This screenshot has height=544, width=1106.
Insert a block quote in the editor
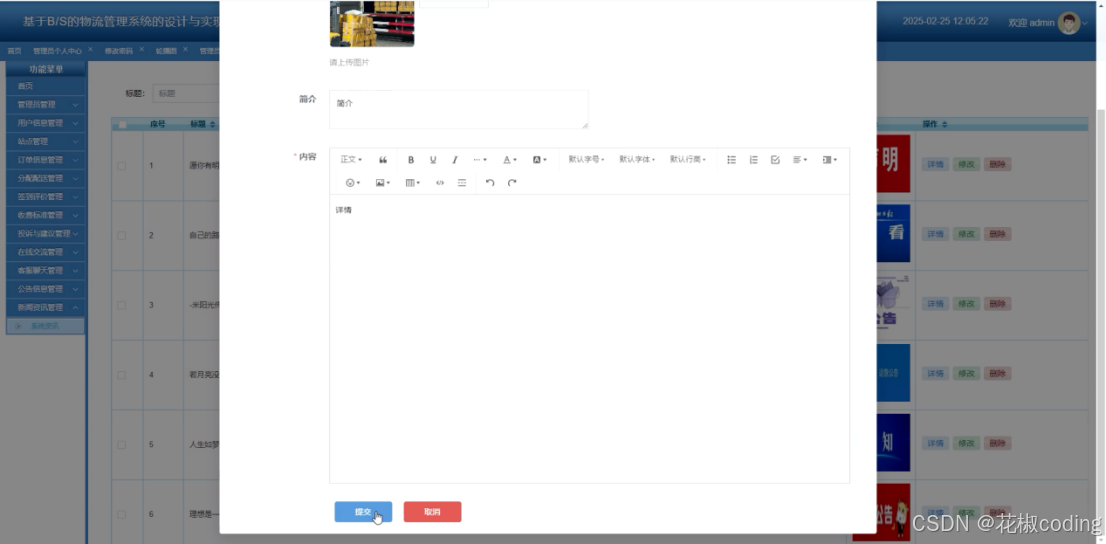[383, 160]
